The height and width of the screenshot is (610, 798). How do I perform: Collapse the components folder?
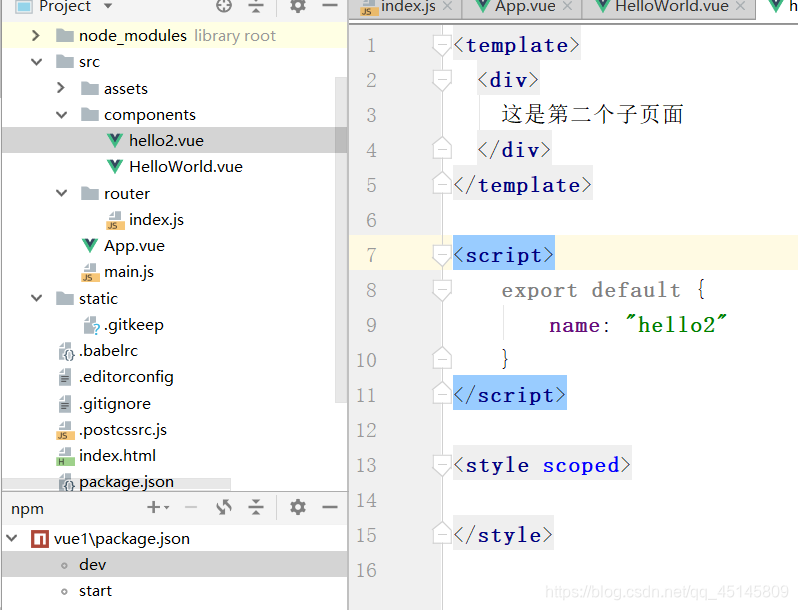click(62, 115)
